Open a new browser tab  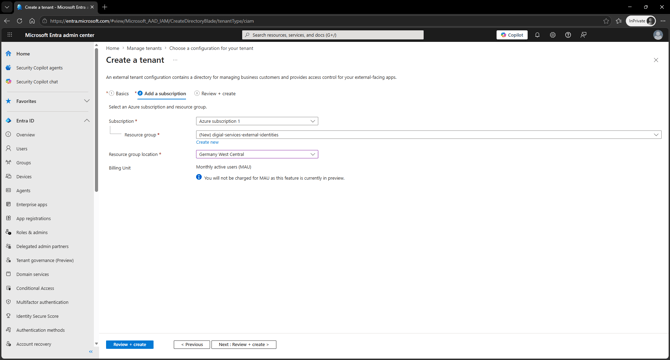(105, 7)
